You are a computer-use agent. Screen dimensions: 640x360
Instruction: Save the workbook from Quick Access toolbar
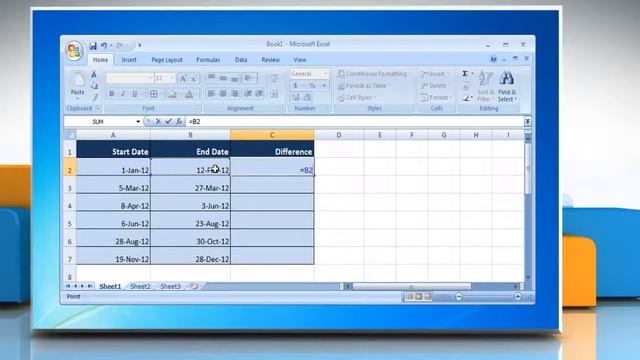click(93, 45)
